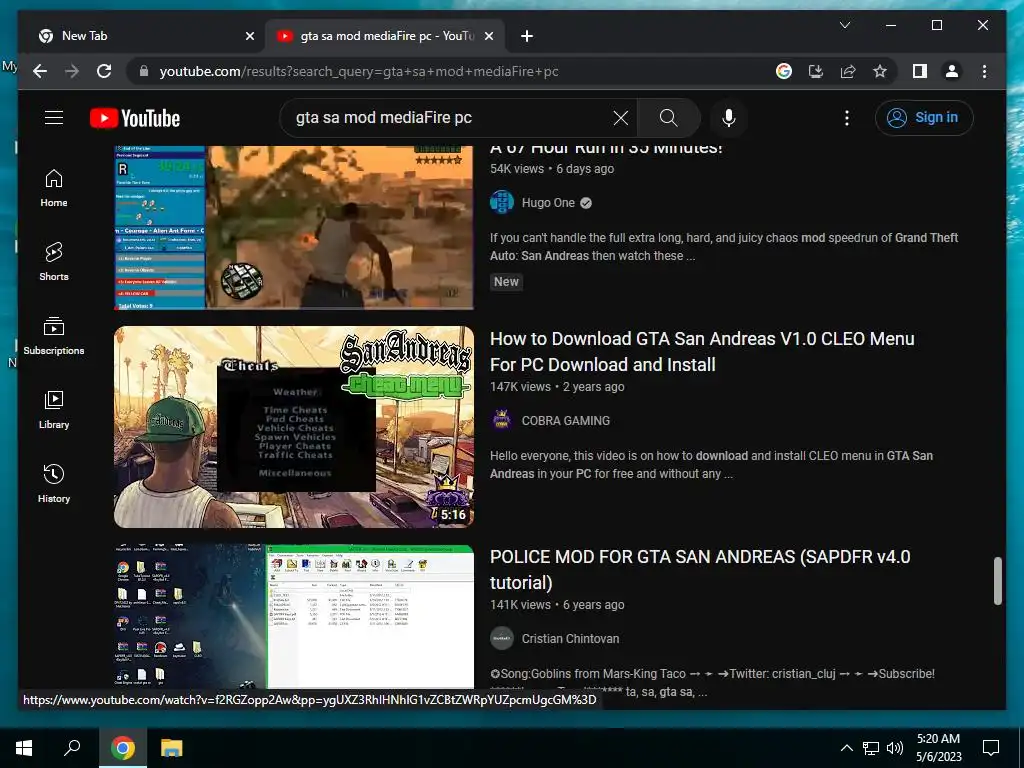Submit search with the magnifying glass button
Screen dimensions: 1024x768
668,118
